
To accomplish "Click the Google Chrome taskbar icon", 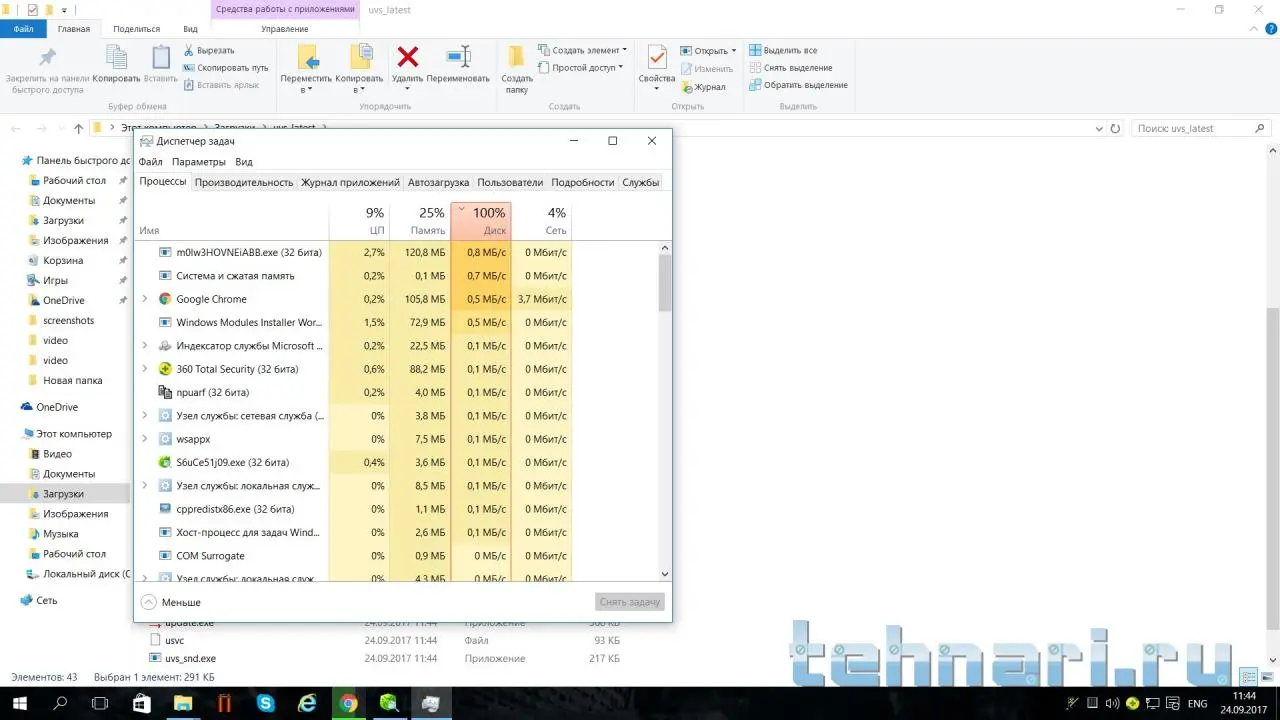I will coord(348,703).
